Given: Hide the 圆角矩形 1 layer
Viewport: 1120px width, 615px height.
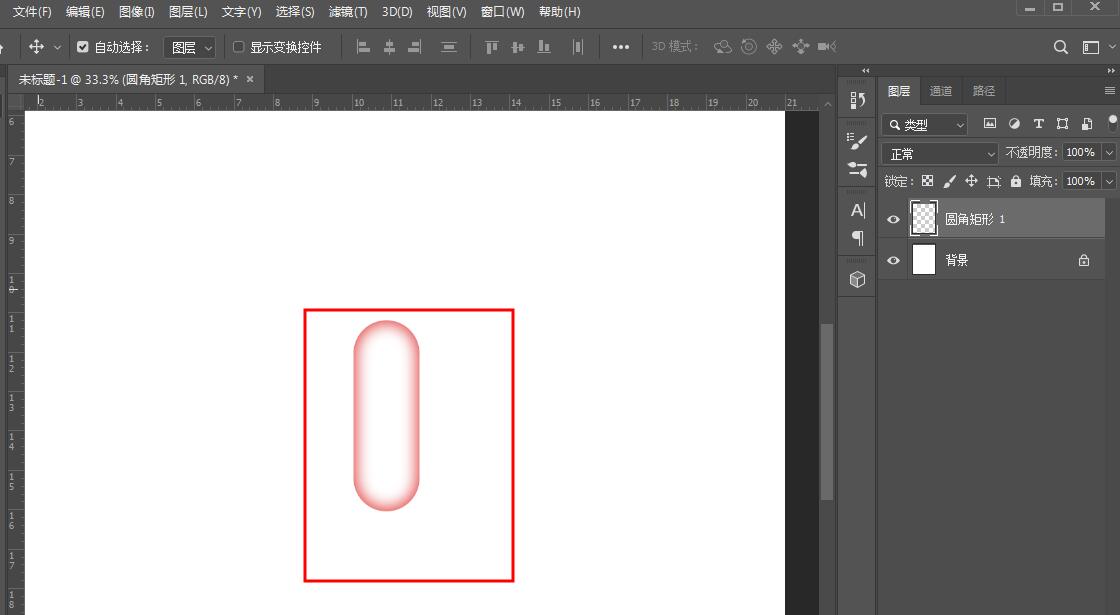Looking at the screenshot, I should coord(893,219).
